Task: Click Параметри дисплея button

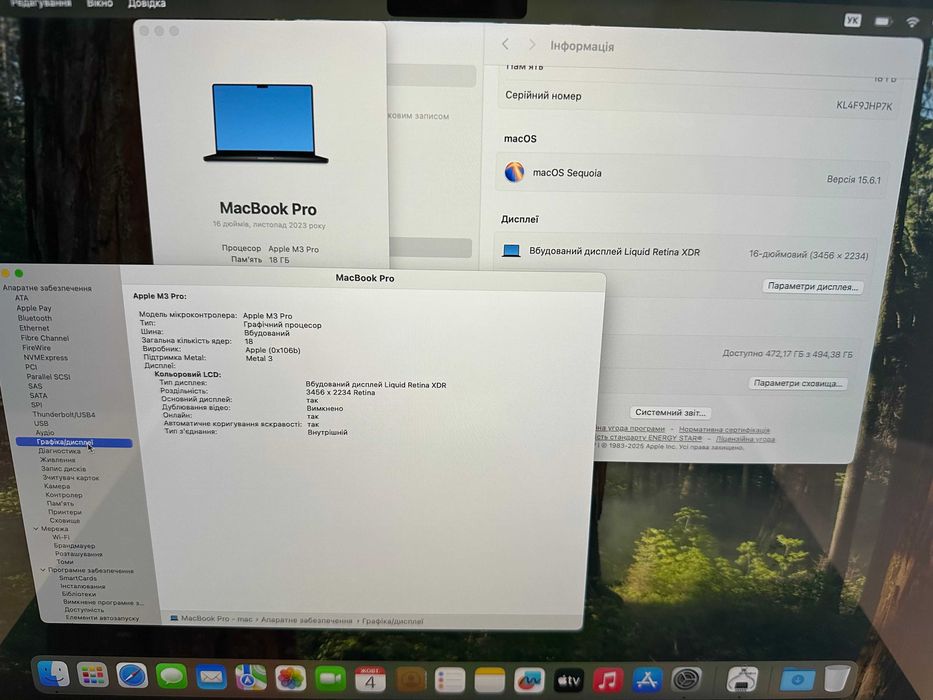Action: (812, 286)
